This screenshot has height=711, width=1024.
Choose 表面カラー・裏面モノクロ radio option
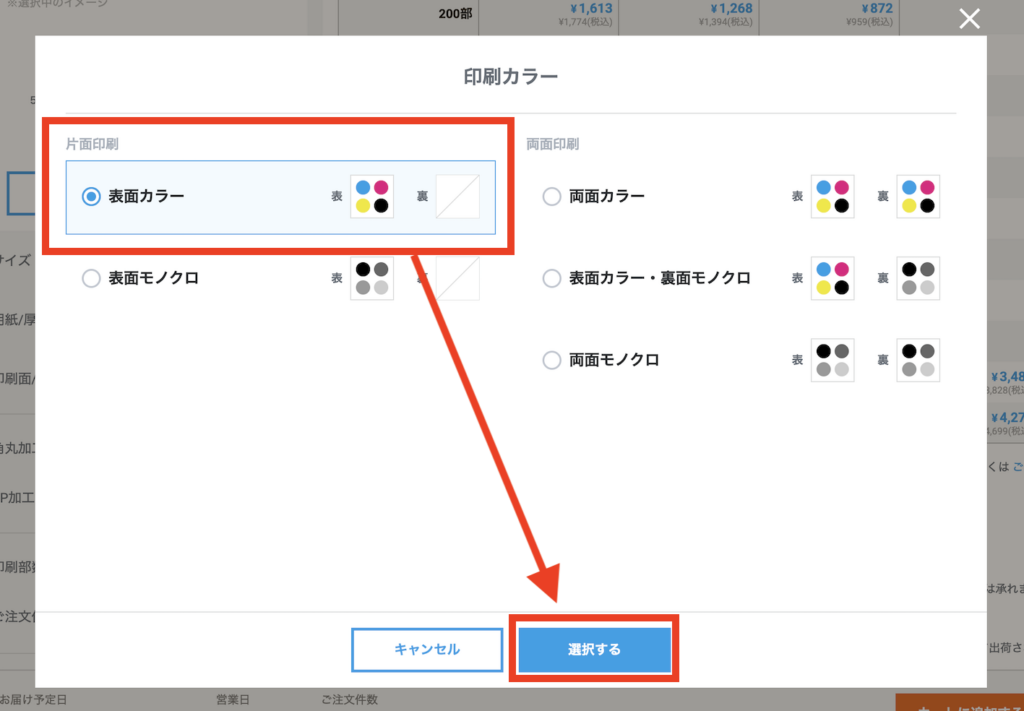pos(552,278)
